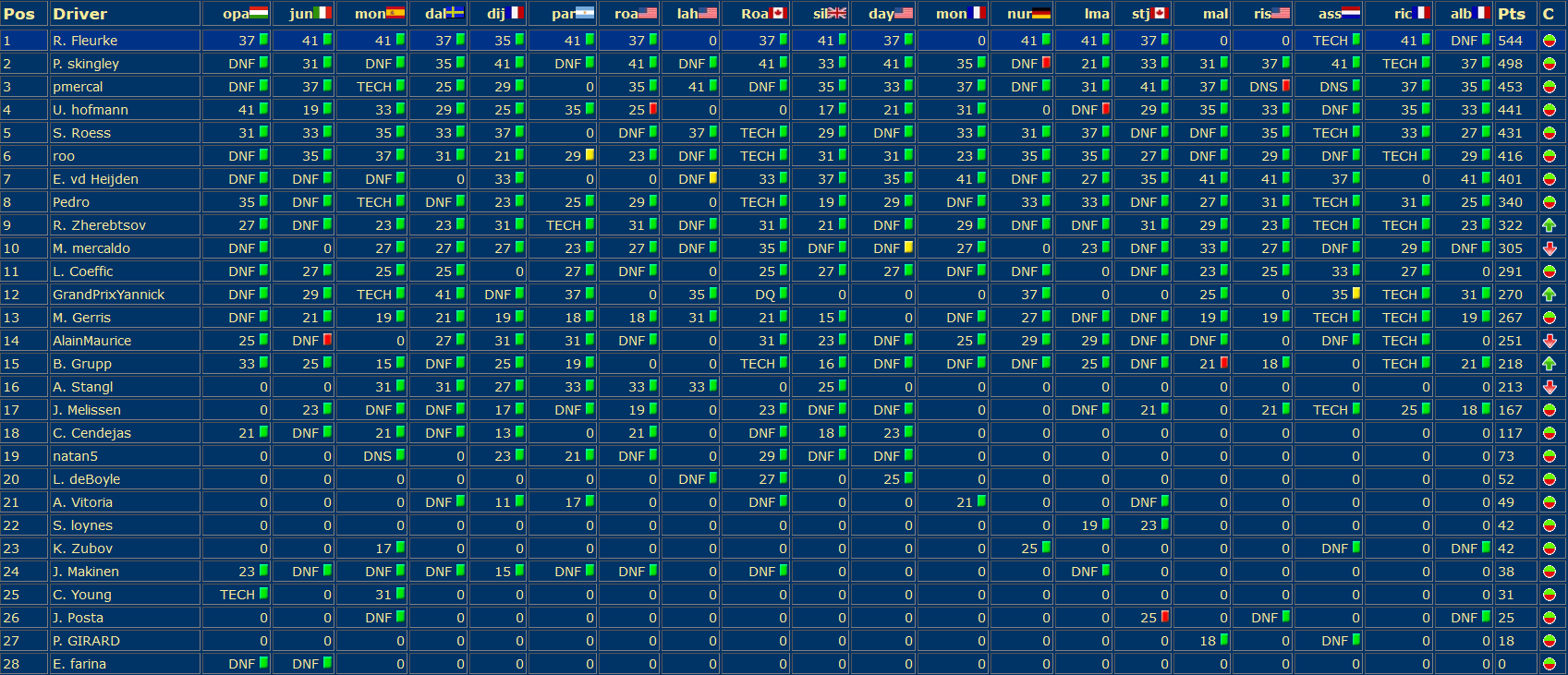Click R. Fleurke's 544 points total
The image size is (1568, 675).
click(1510, 41)
